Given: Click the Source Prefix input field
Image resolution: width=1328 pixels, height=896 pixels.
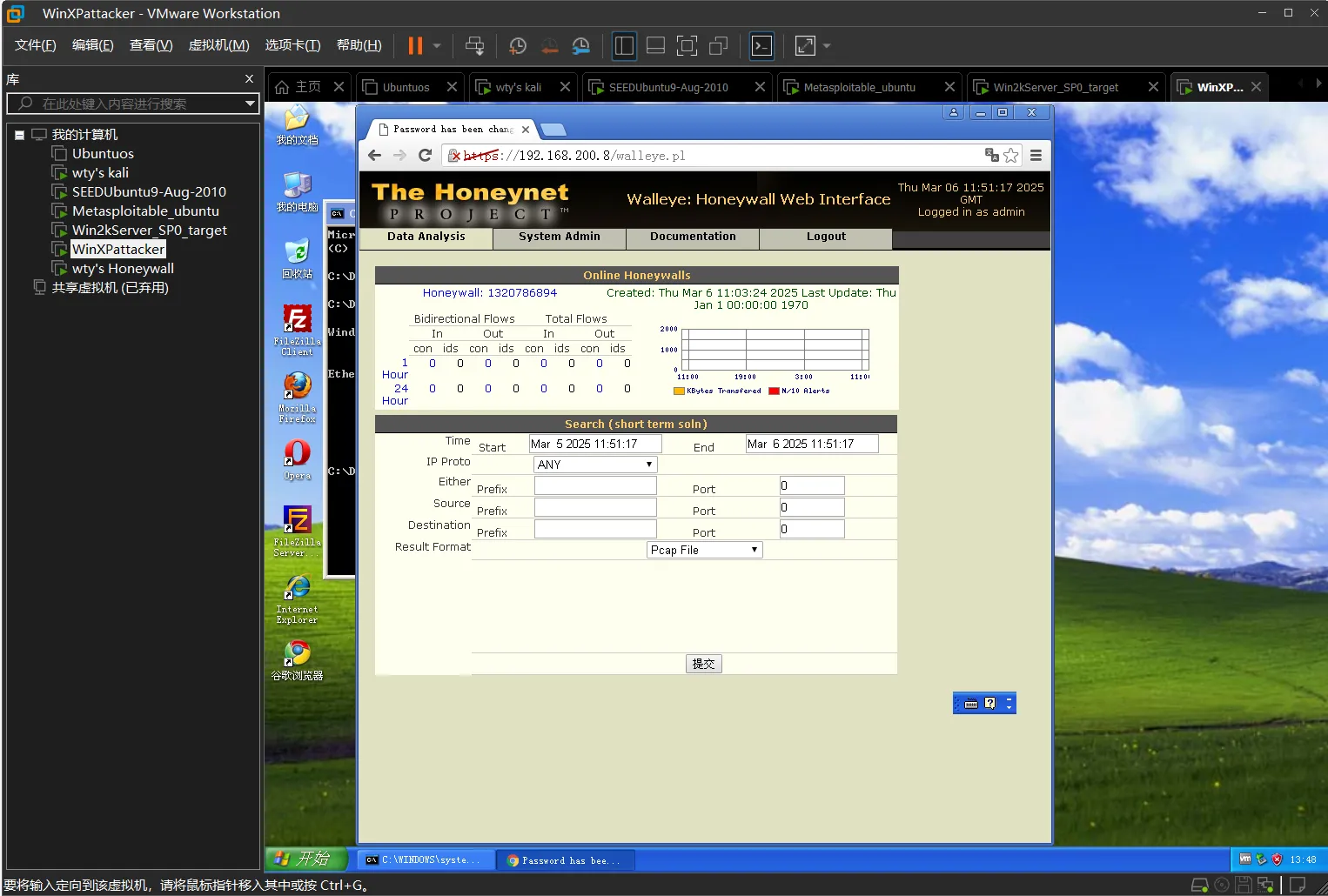Looking at the screenshot, I should 595,507.
